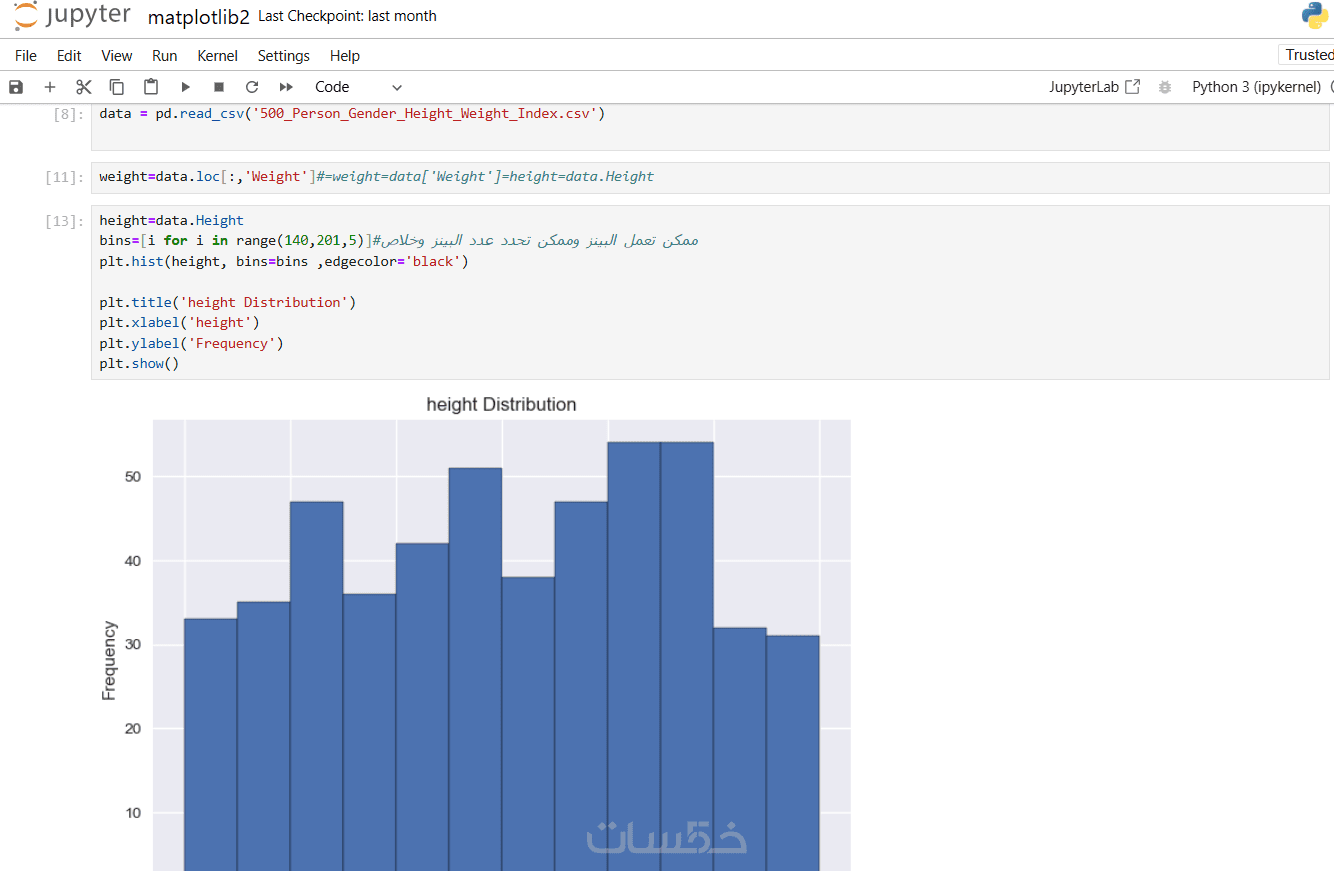Paste cell from clipboard
Screen dimensions: 1334x871
(x=151, y=87)
